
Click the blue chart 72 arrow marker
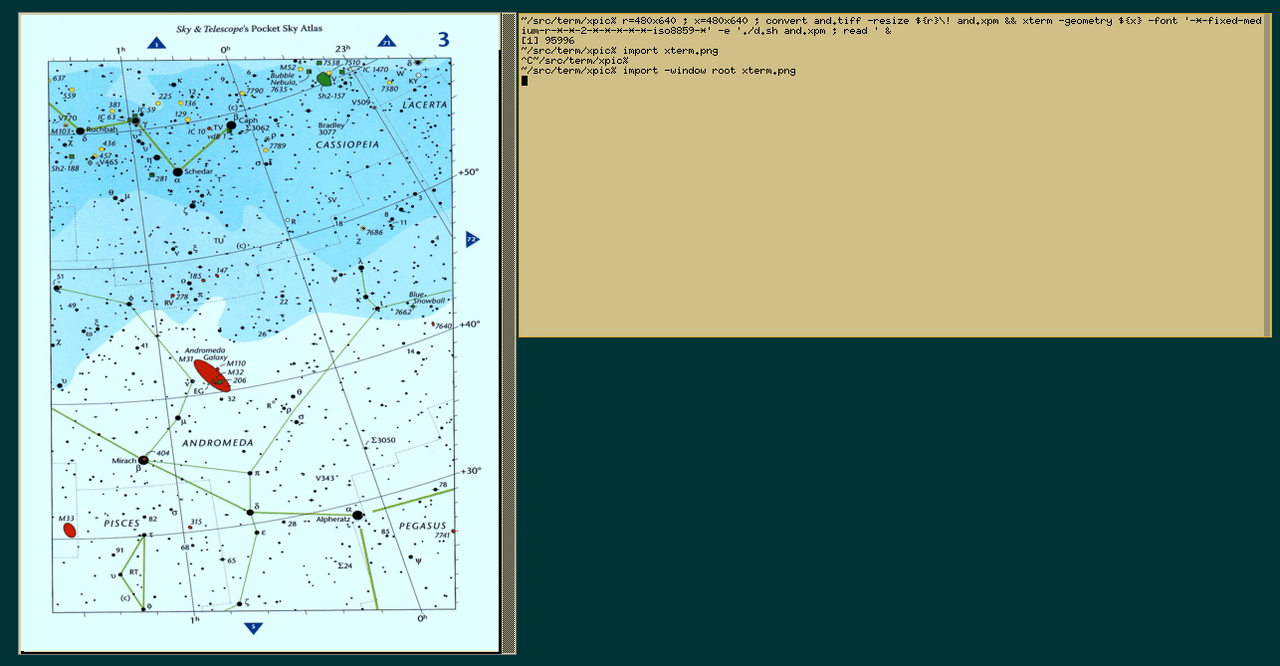472,239
